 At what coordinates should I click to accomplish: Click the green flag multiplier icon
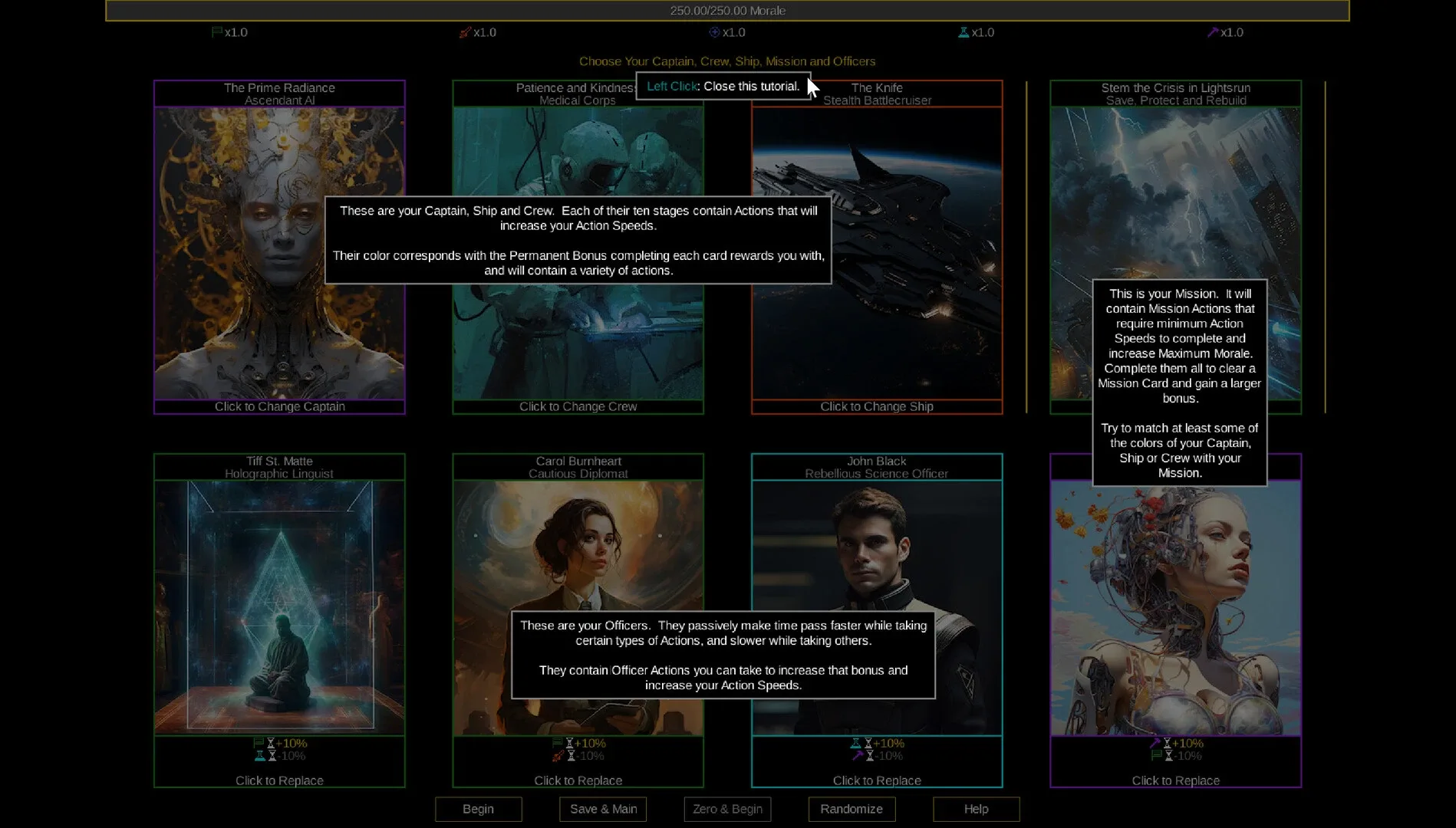(x=217, y=32)
